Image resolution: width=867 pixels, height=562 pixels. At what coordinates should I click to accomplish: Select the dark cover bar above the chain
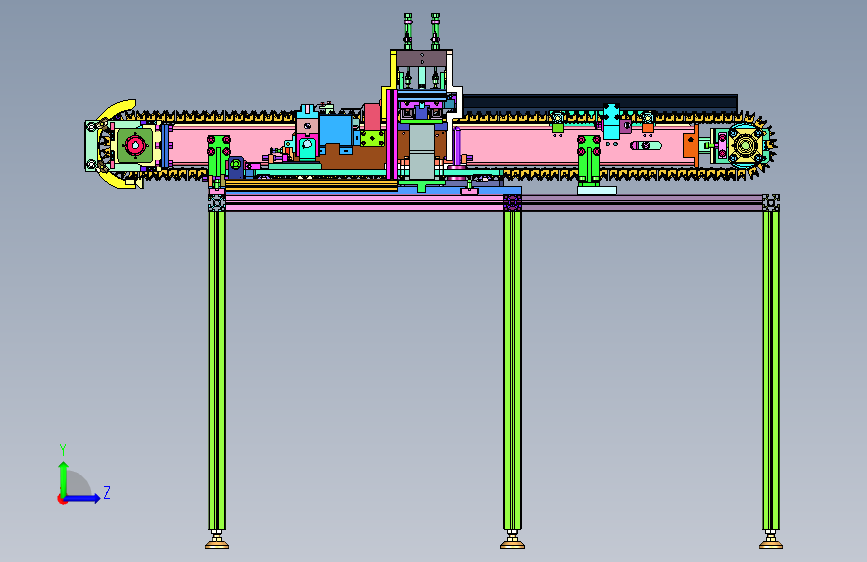pyautogui.click(x=600, y=102)
